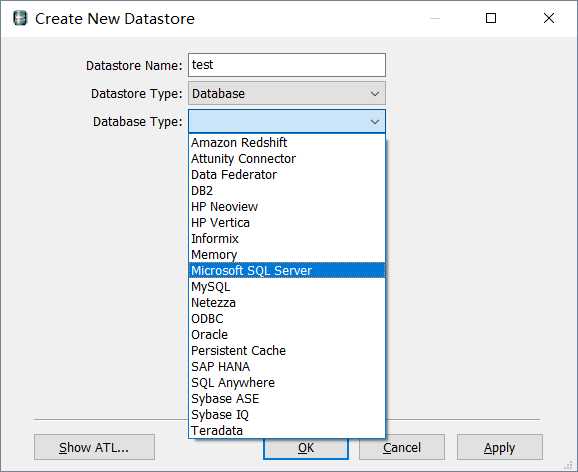
Task: Click the Datastore Name text field
Action: pos(287,65)
